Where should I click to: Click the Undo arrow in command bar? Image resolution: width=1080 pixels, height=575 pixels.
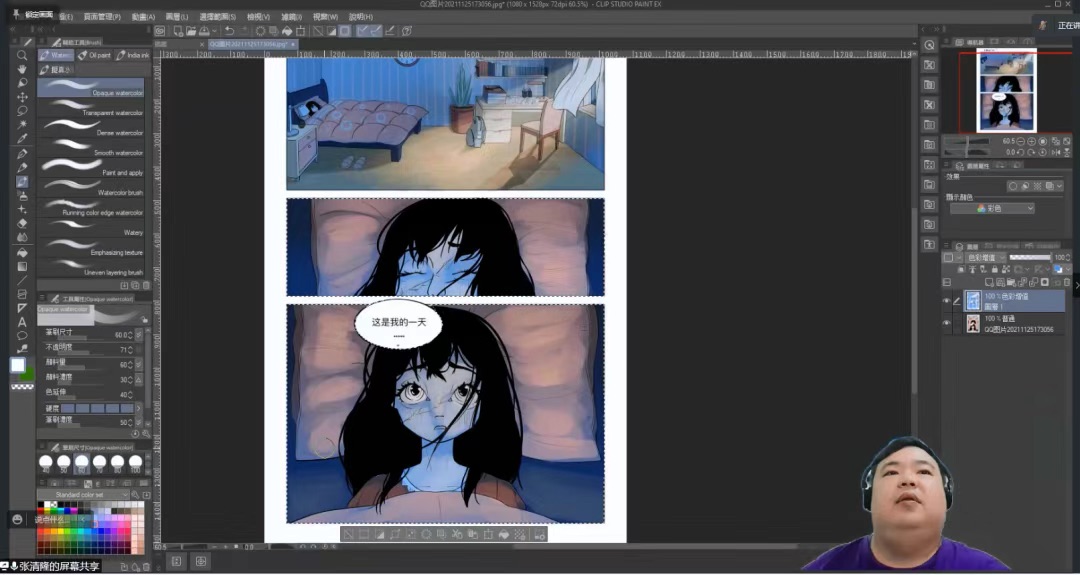pyautogui.click(x=229, y=31)
